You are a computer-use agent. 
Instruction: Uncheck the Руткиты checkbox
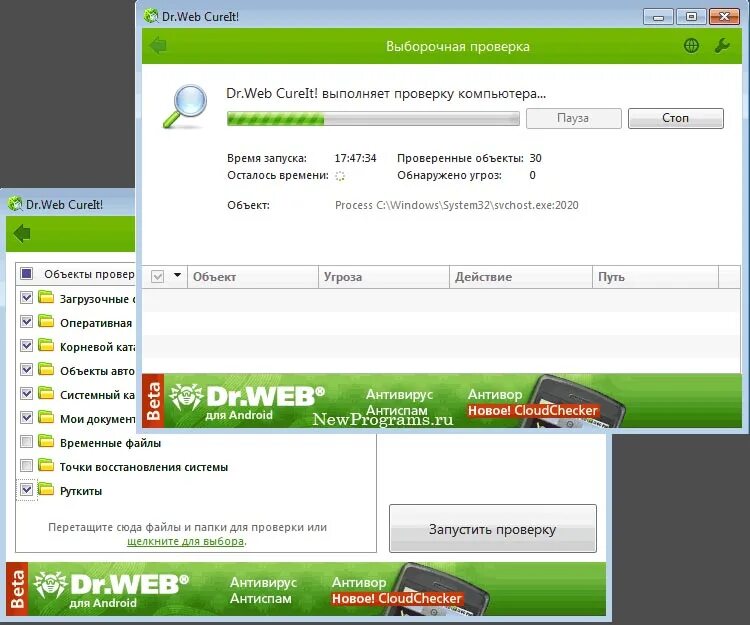pyautogui.click(x=27, y=490)
